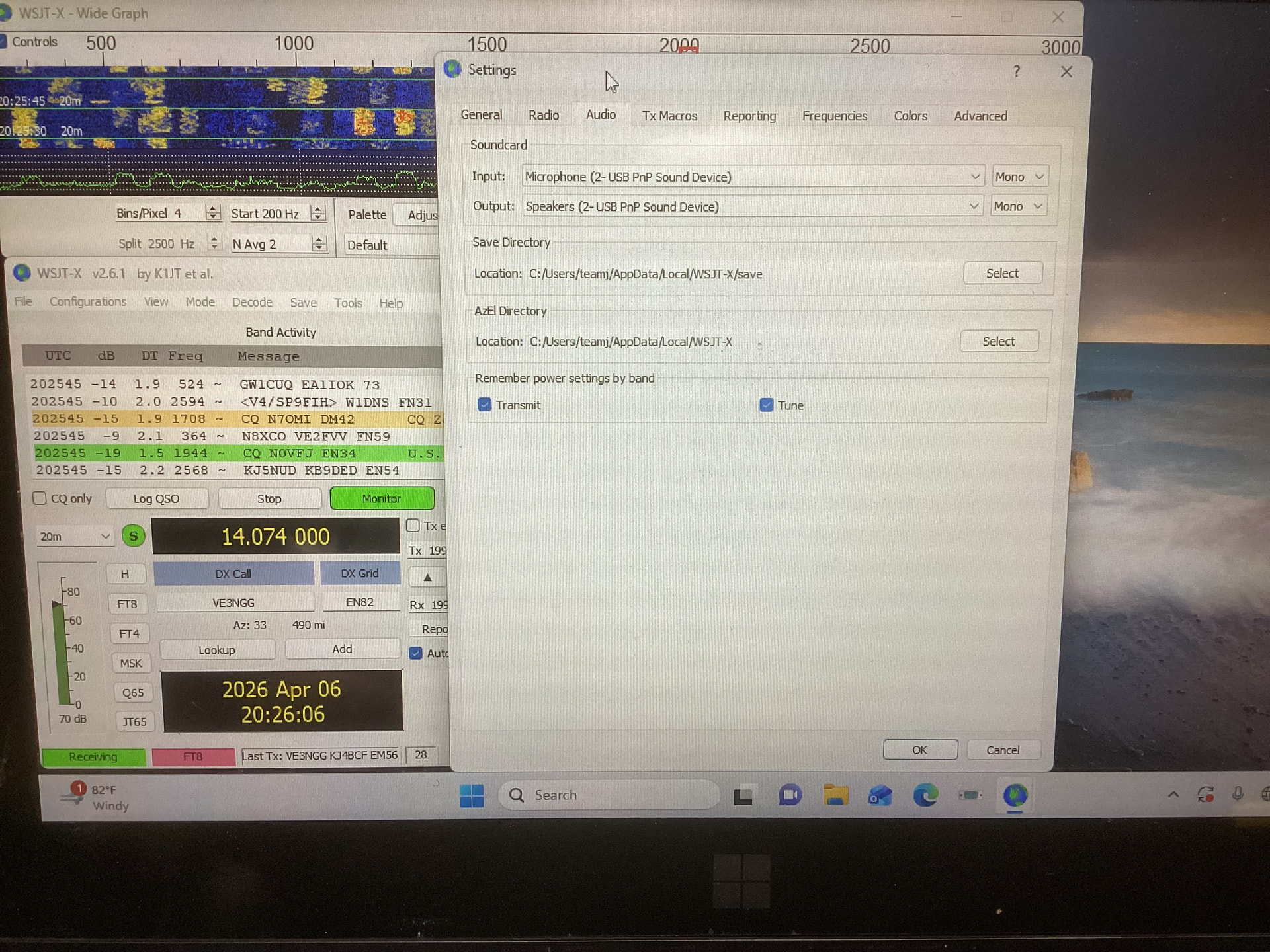This screenshot has width=1270, height=952.
Task: Click the Outlook taskbar icon
Action: (880, 795)
